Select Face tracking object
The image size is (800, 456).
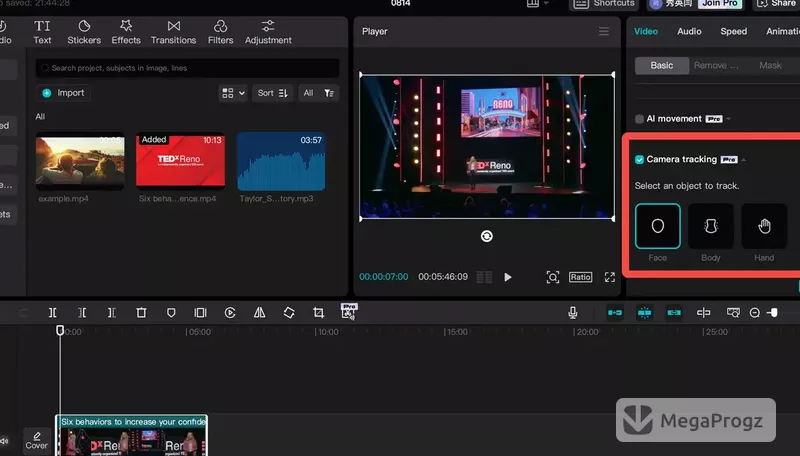pyautogui.click(x=658, y=226)
